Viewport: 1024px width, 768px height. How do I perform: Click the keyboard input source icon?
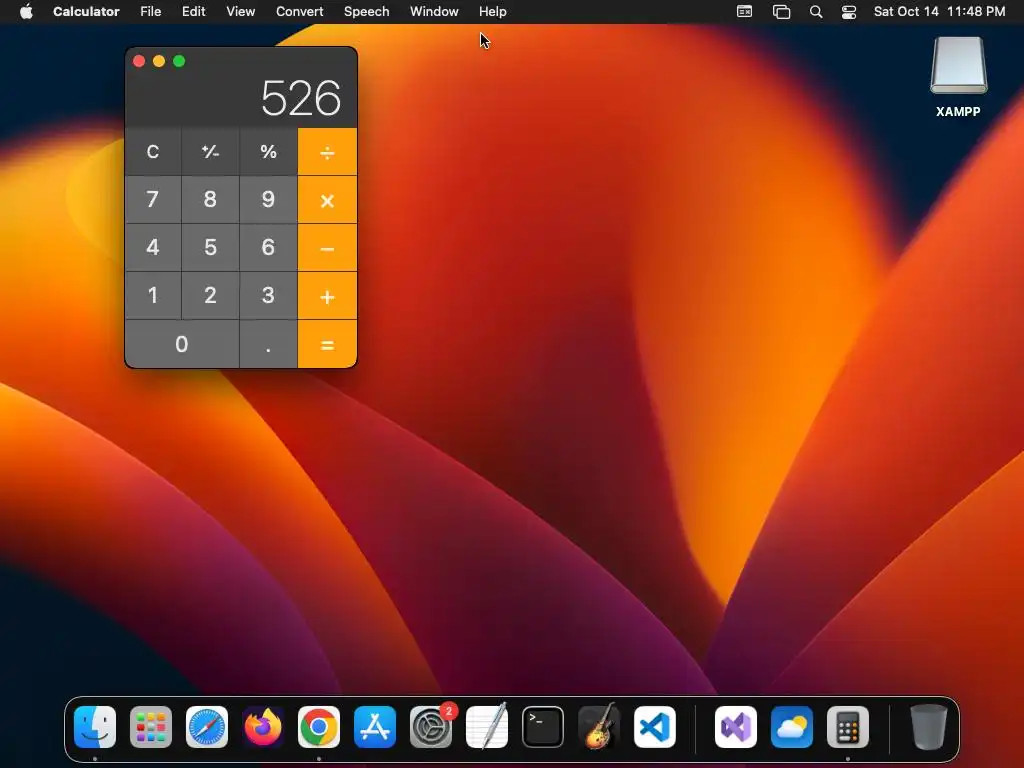pyautogui.click(x=744, y=12)
